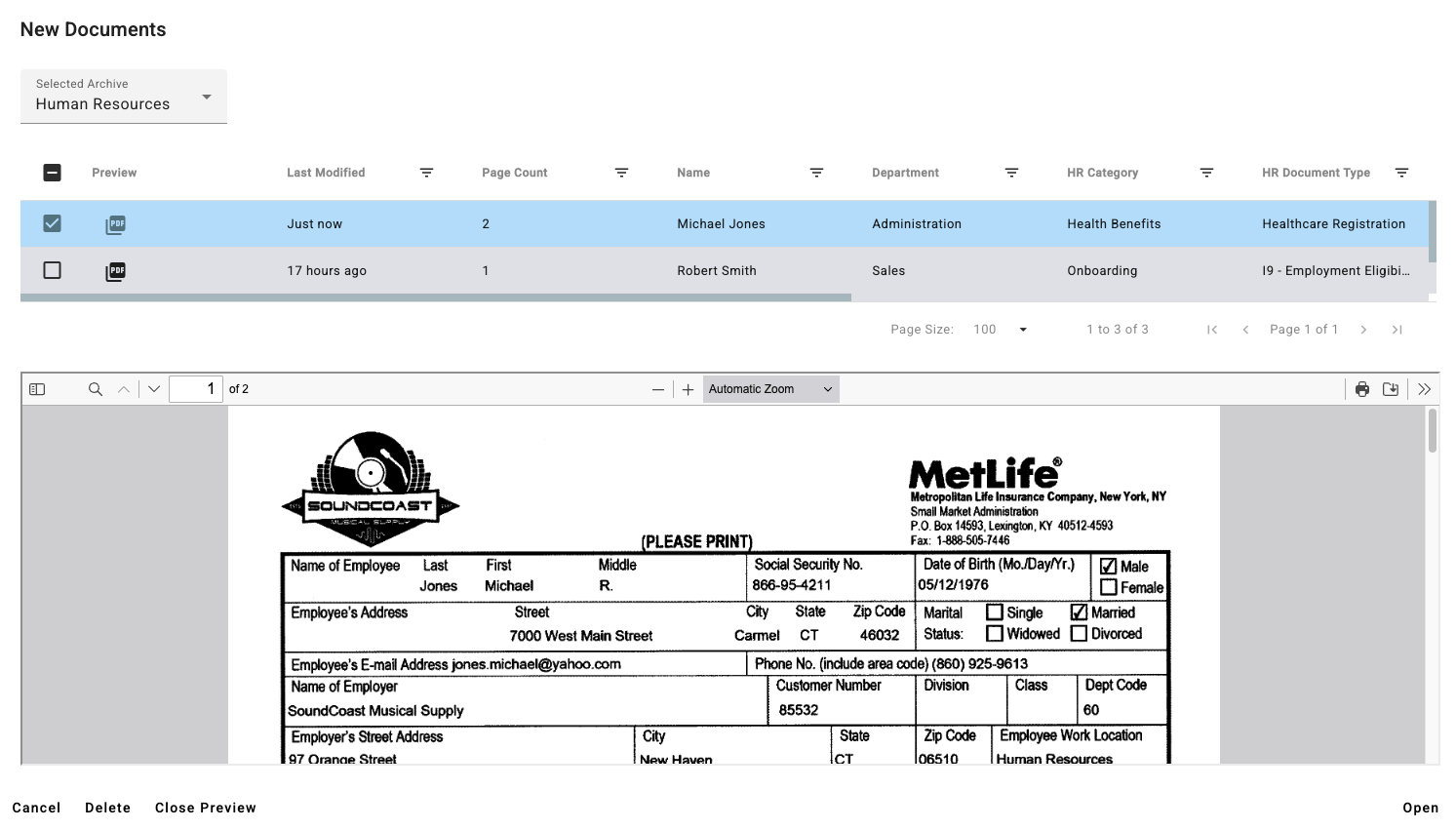Sort using the HR Category filter

point(1206,172)
